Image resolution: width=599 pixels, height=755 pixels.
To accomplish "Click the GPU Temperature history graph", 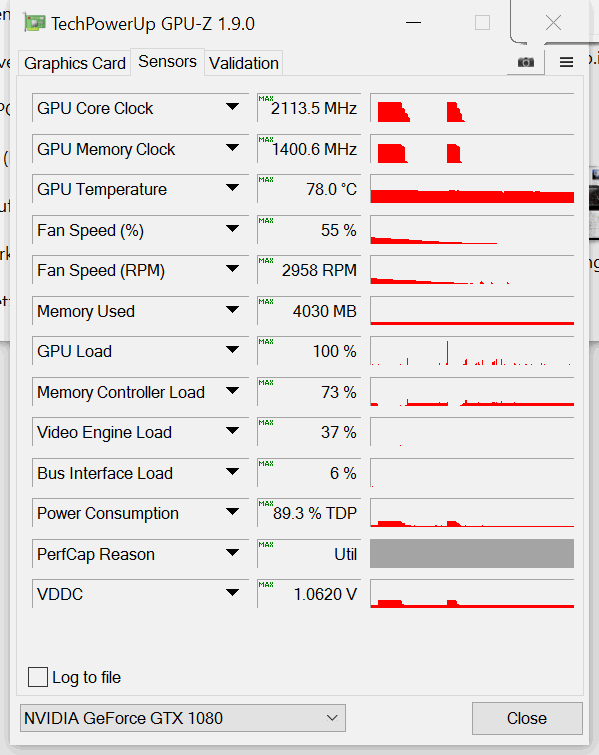I will 472,189.
